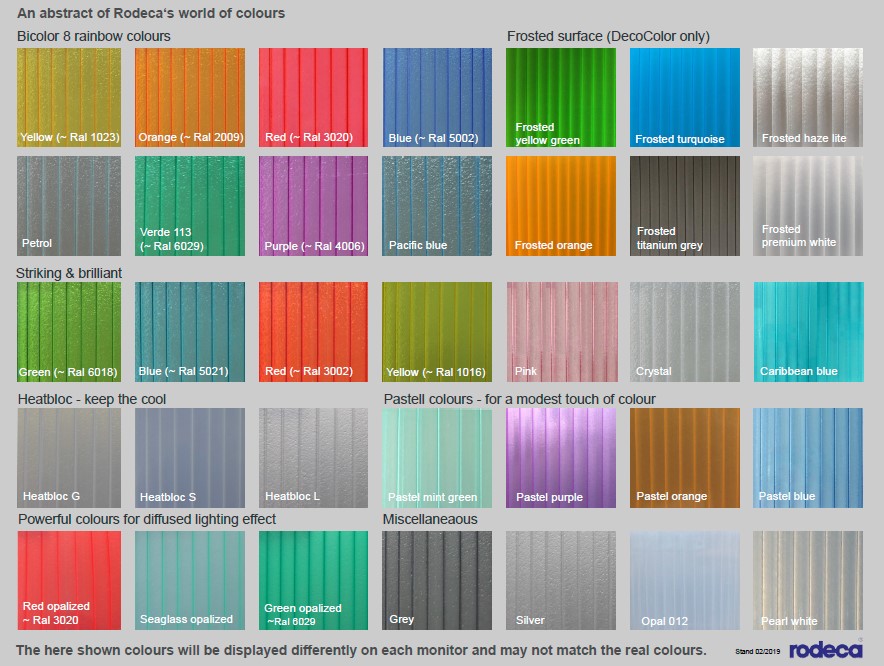Select the Pink colour swatch
Viewport: 884px width, 666px height.
562,332
